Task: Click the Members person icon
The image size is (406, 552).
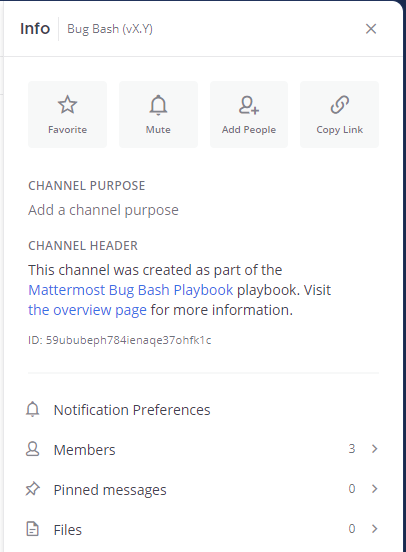Action: 33,449
